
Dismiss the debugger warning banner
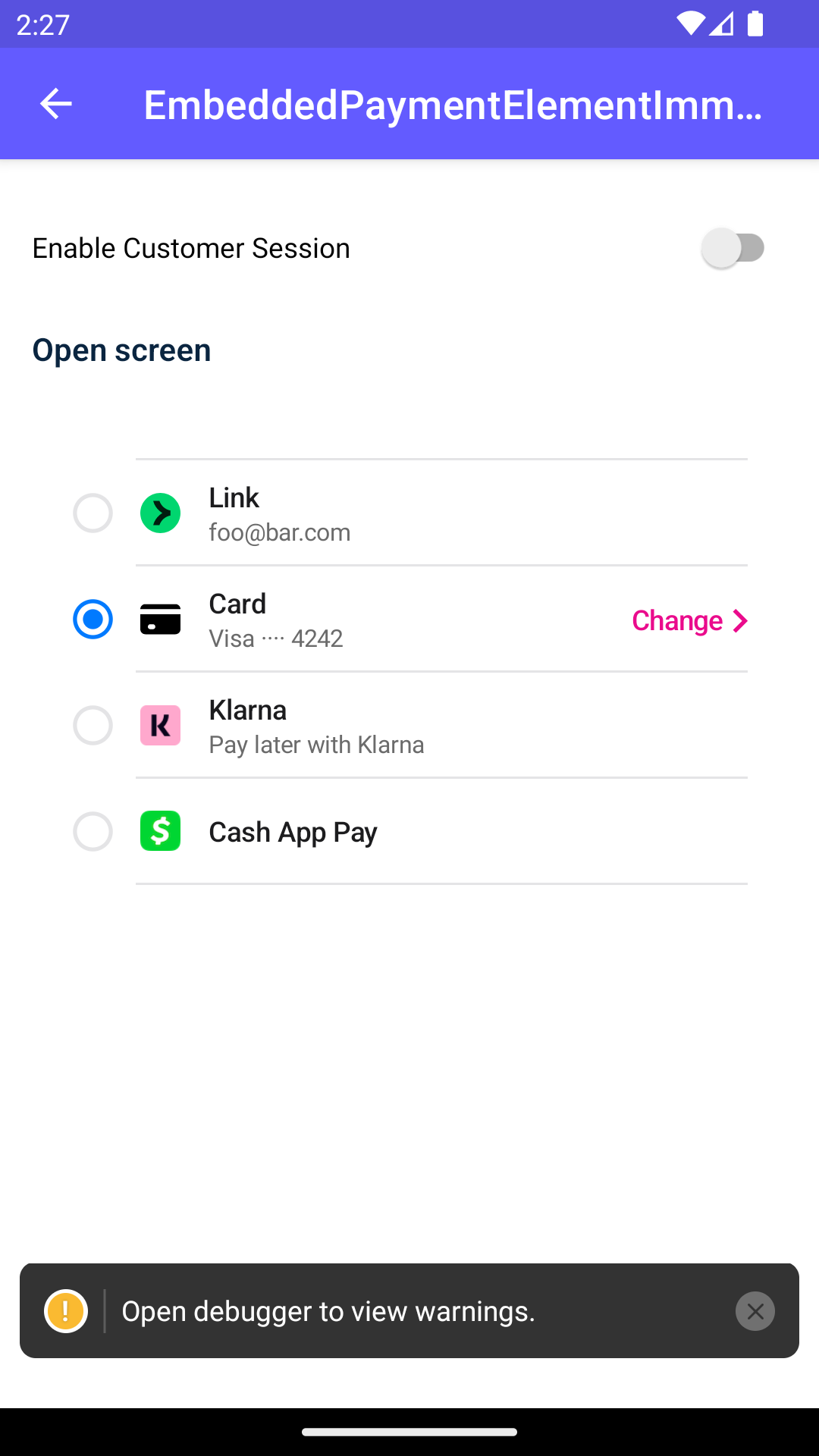pos(755,1310)
